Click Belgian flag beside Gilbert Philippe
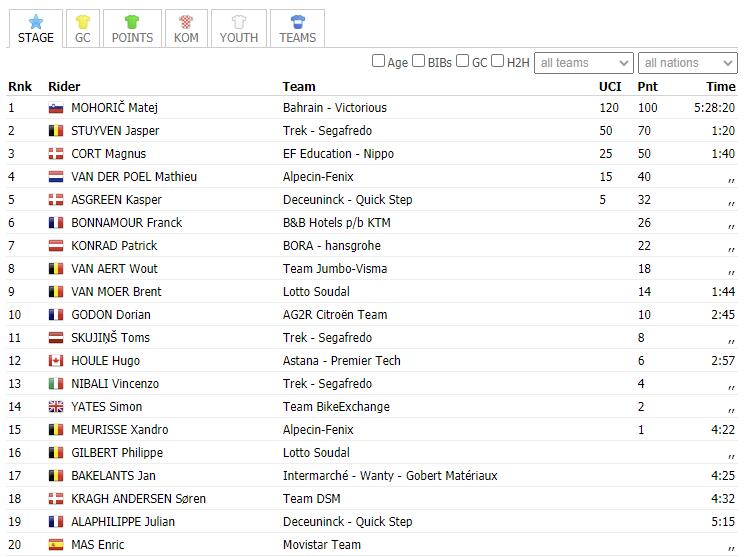Screen dimensions: 752x557 pos(56,453)
